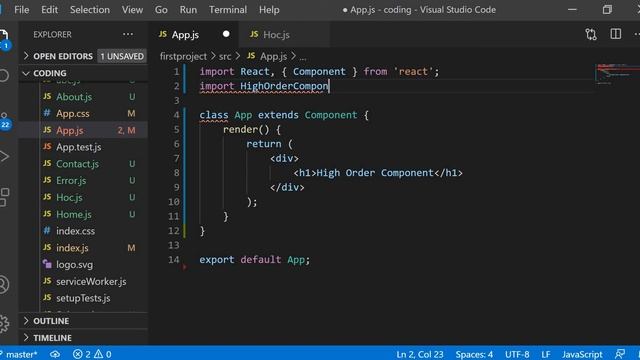Screen dimensions: 640x360
Task: Click the editor minimap preview
Action: click(617, 73)
